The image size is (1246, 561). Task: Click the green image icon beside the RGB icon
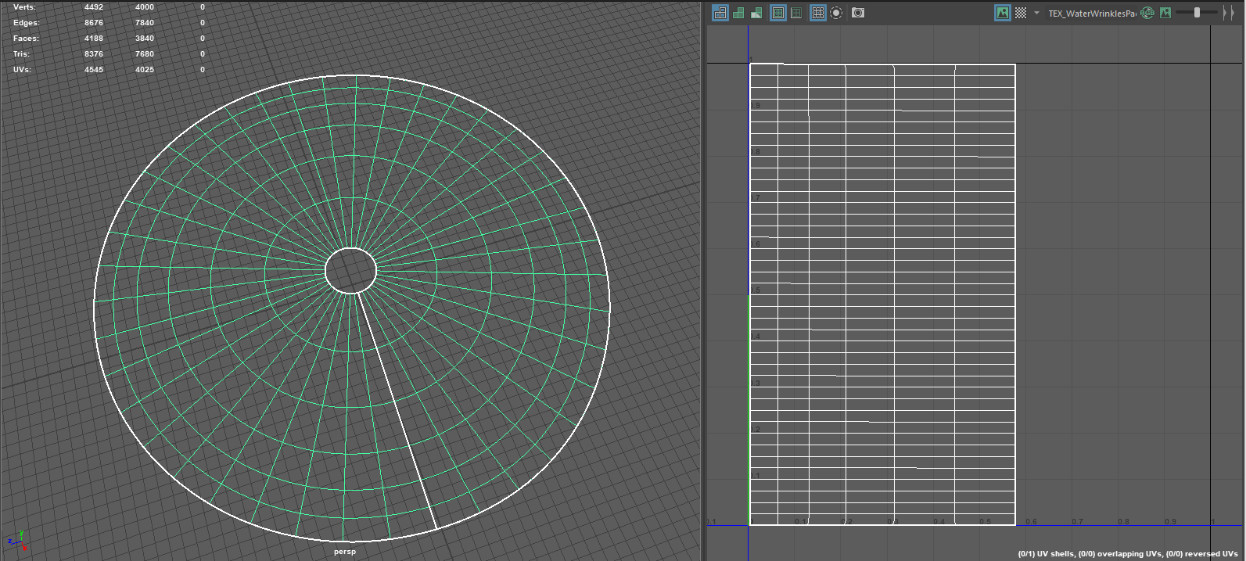tap(1165, 13)
